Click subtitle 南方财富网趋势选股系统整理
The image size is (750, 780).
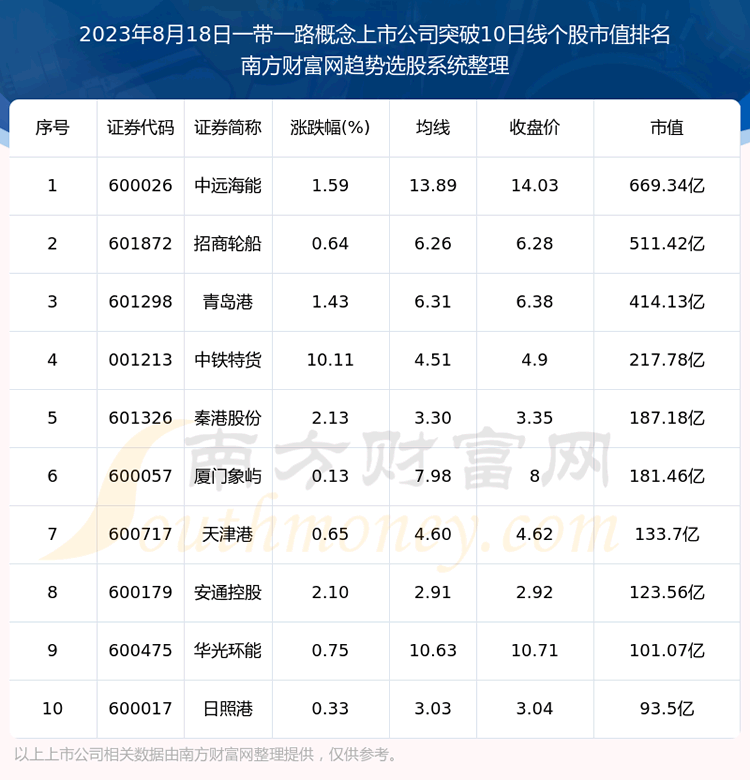[x=375, y=66]
